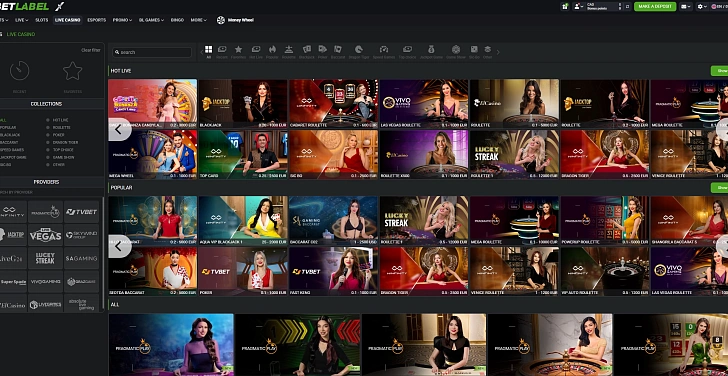This screenshot has width=728, height=376.
Task: Filter by Other category icon
Action: [488, 49]
